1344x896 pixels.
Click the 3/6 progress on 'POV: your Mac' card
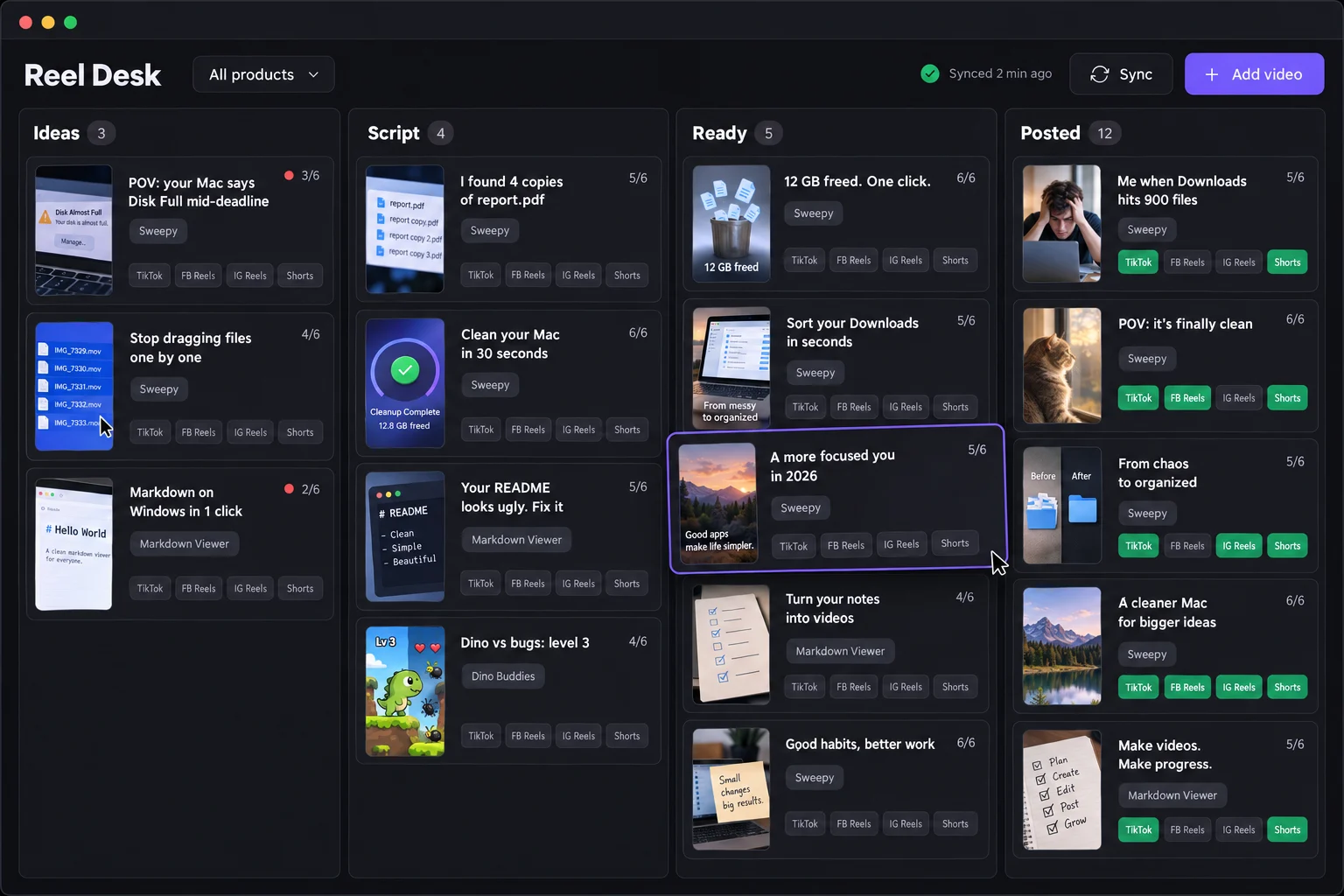[x=310, y=176]
